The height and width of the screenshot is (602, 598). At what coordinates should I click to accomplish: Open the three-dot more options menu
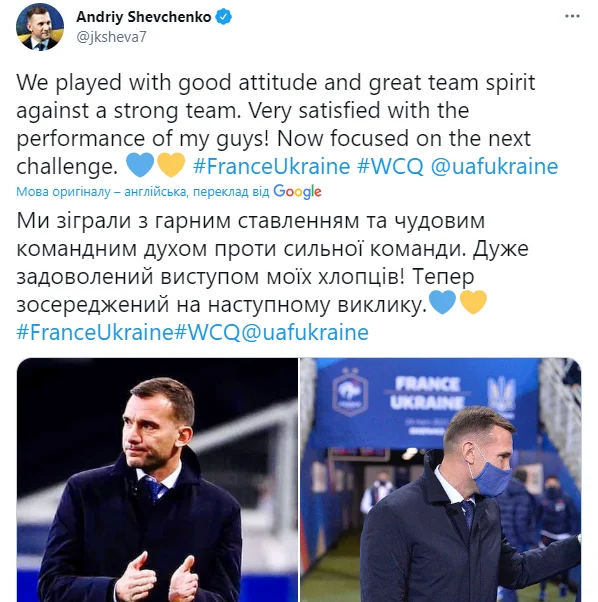click(x=572, y=16)
